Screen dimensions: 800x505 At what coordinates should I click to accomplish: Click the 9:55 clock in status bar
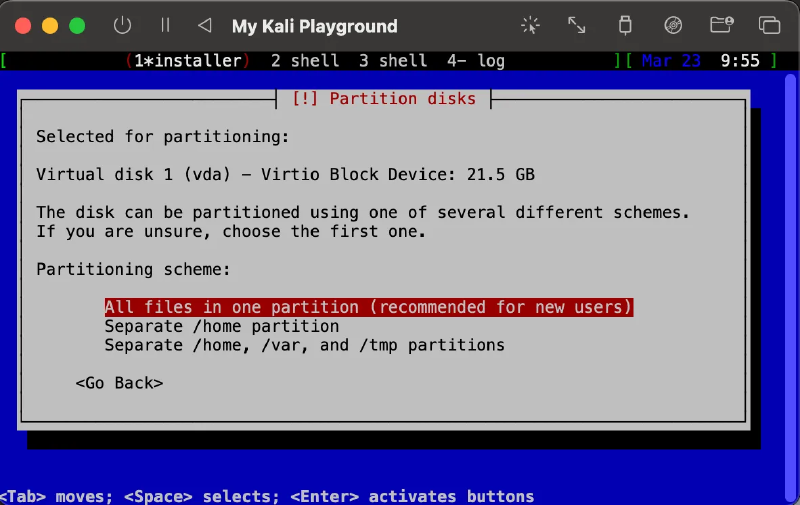tap(740, 61)
